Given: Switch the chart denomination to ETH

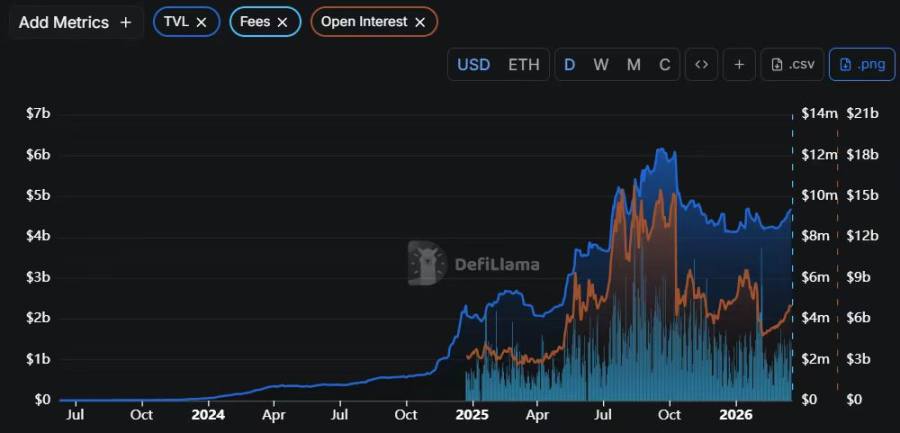Looking at the screenshot, I should [523, 64].
